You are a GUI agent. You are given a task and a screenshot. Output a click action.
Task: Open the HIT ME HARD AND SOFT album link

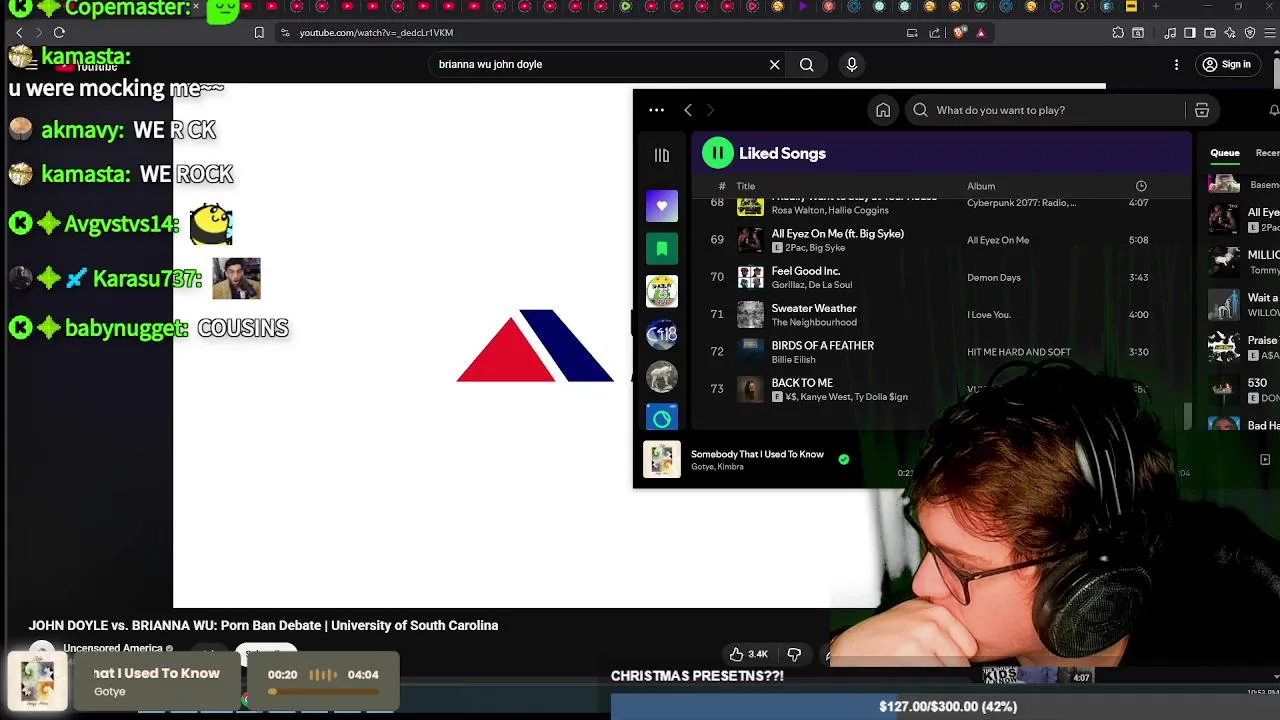point(1019,352)
